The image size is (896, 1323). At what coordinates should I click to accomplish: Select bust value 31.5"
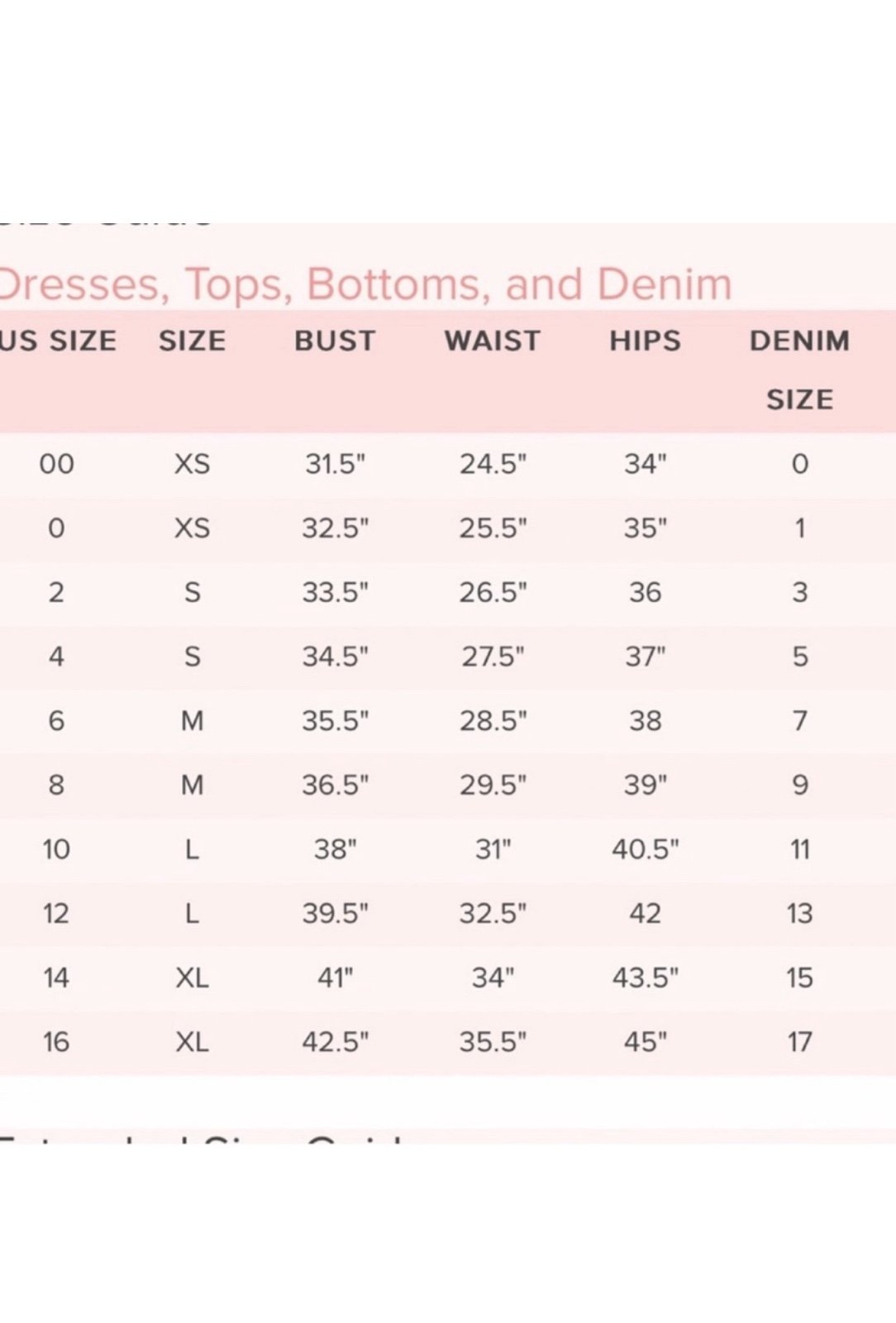click(335, 464)
